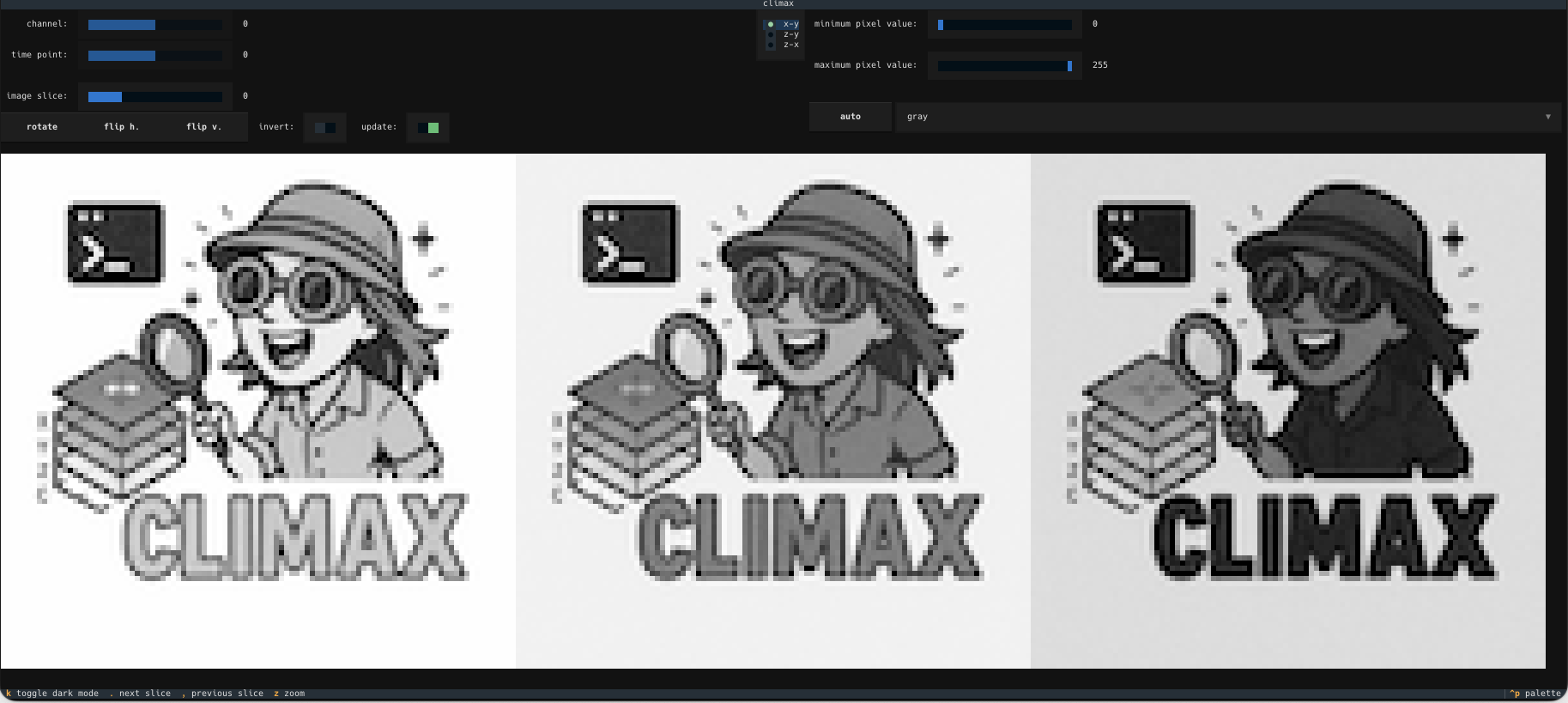Click the time point slider
Screen dimensions: 1568x703
154,56
